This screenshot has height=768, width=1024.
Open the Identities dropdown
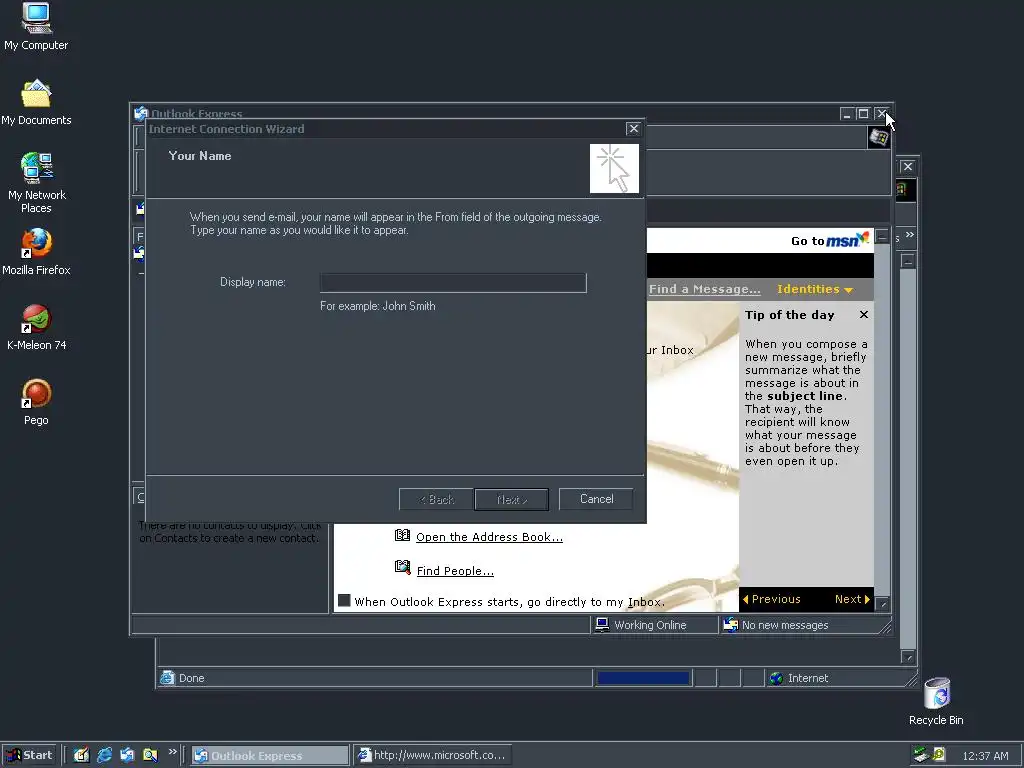tap(815, 289)
